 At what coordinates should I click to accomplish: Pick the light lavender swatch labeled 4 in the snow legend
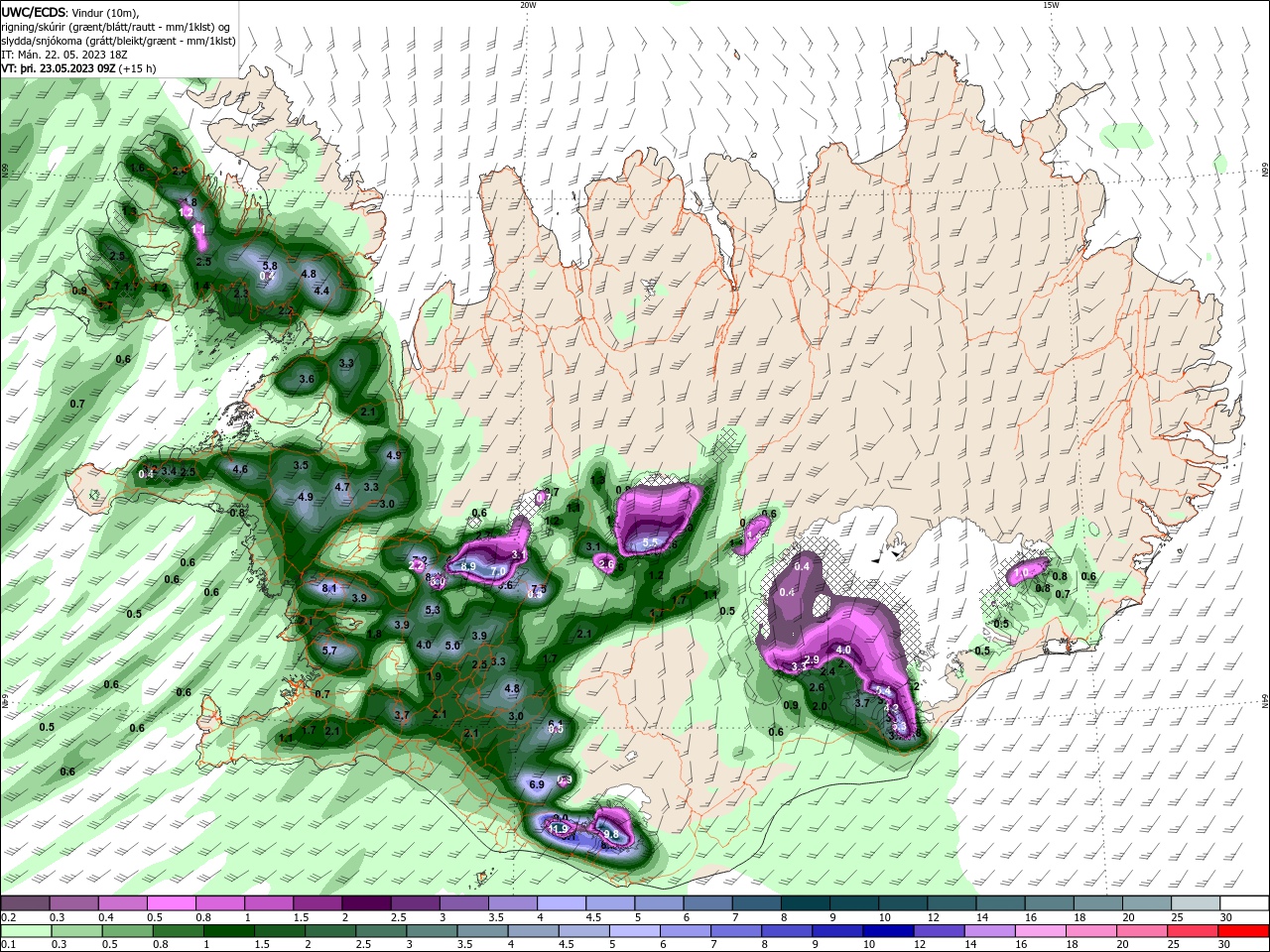[x=561, y=903]
